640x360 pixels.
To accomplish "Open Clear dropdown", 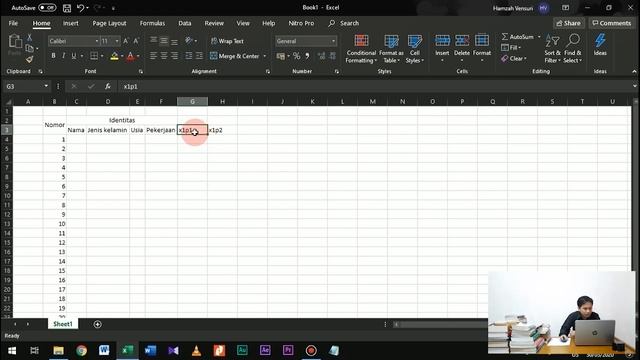I will point(514,58).
